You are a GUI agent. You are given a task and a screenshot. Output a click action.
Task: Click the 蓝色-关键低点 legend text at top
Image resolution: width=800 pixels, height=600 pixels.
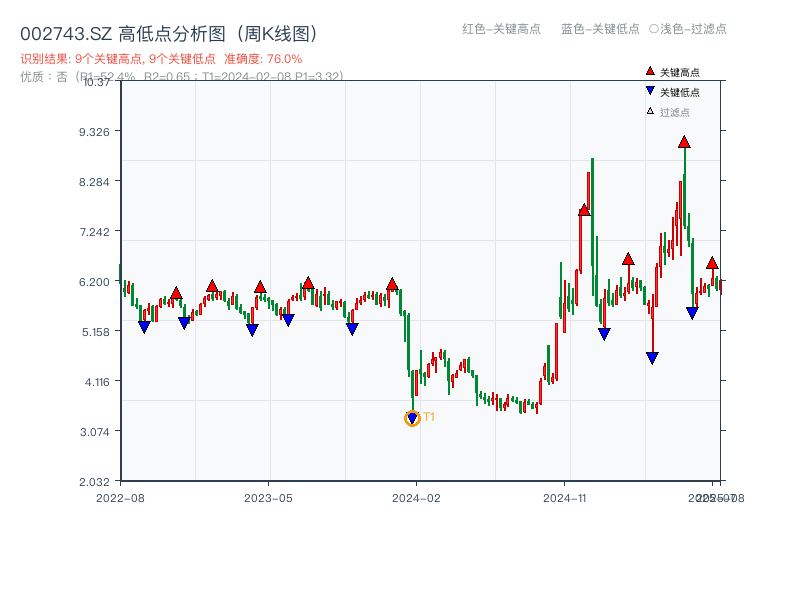tap(600, 29)
